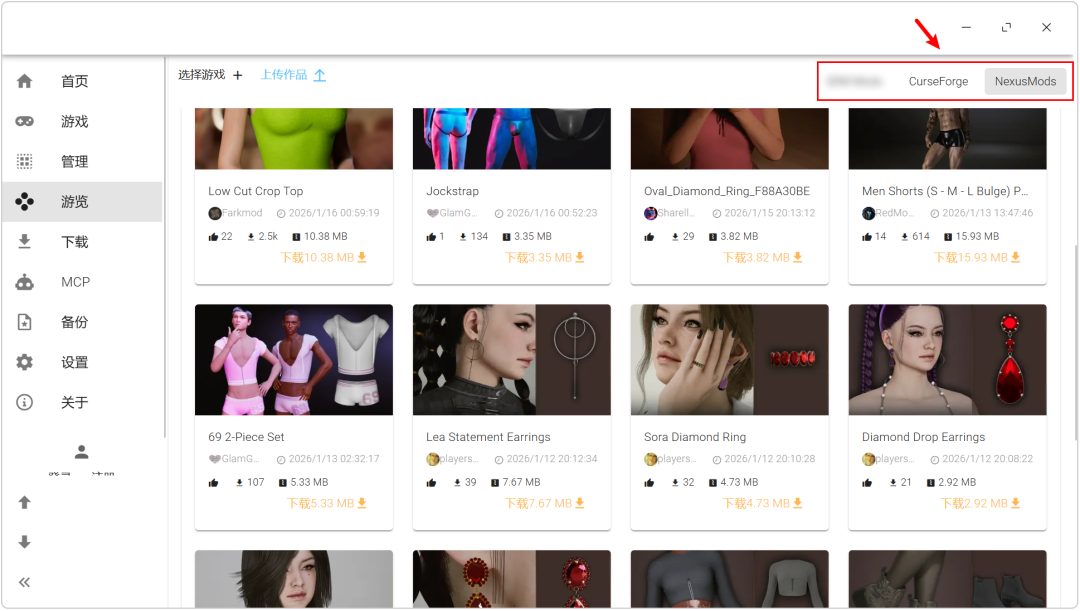The height and width of the screenshot is (611, 1080).
Task: Click Farkmod author avatar
Action: [x=215, y=214]
